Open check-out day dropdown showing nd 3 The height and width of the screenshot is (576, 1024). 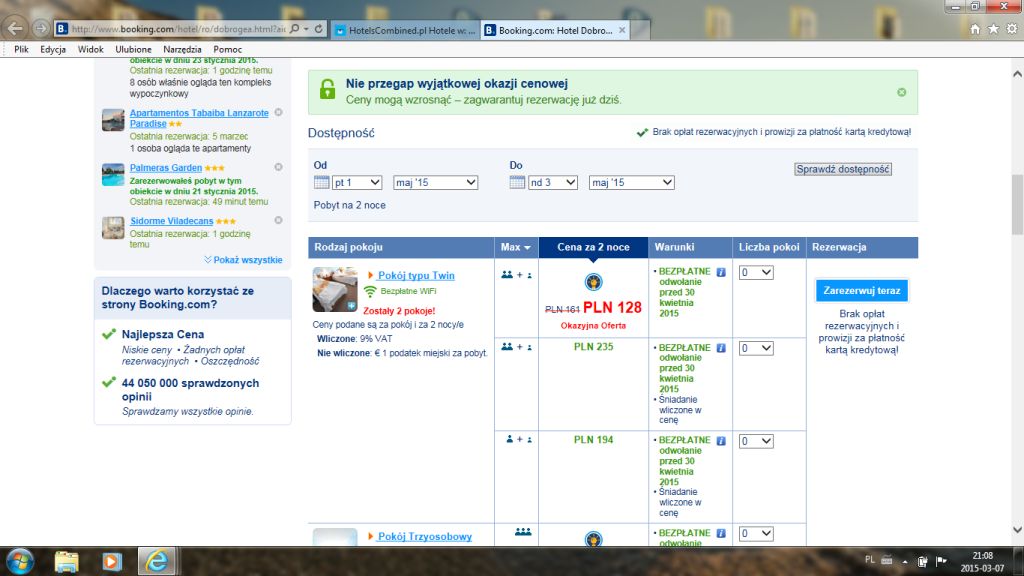pos(552,182)
